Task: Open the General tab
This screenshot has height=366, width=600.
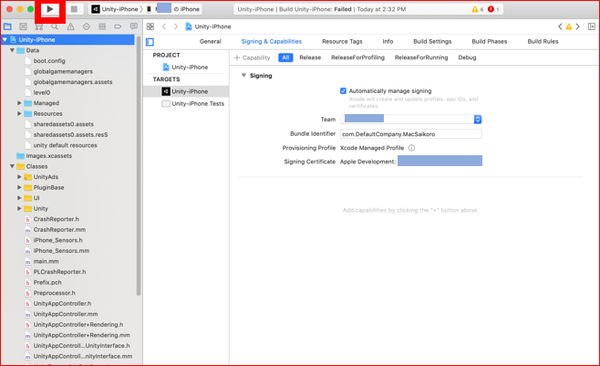Action: point(210,41)
